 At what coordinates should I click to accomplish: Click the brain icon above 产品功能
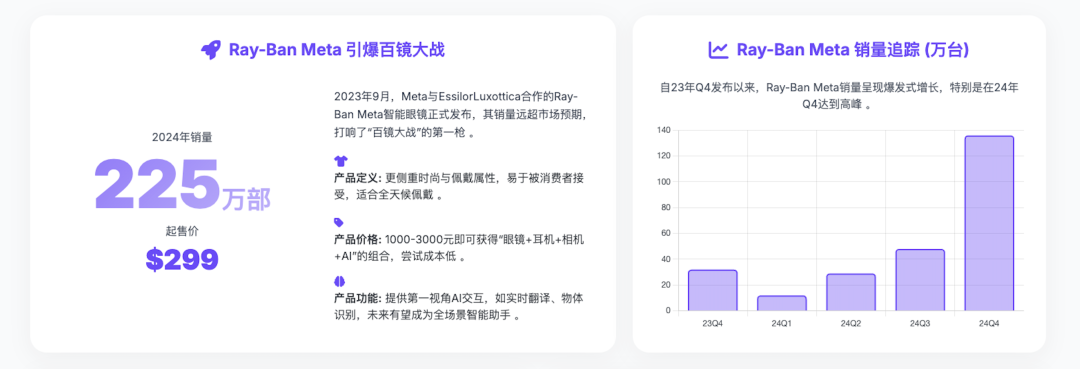340,281
